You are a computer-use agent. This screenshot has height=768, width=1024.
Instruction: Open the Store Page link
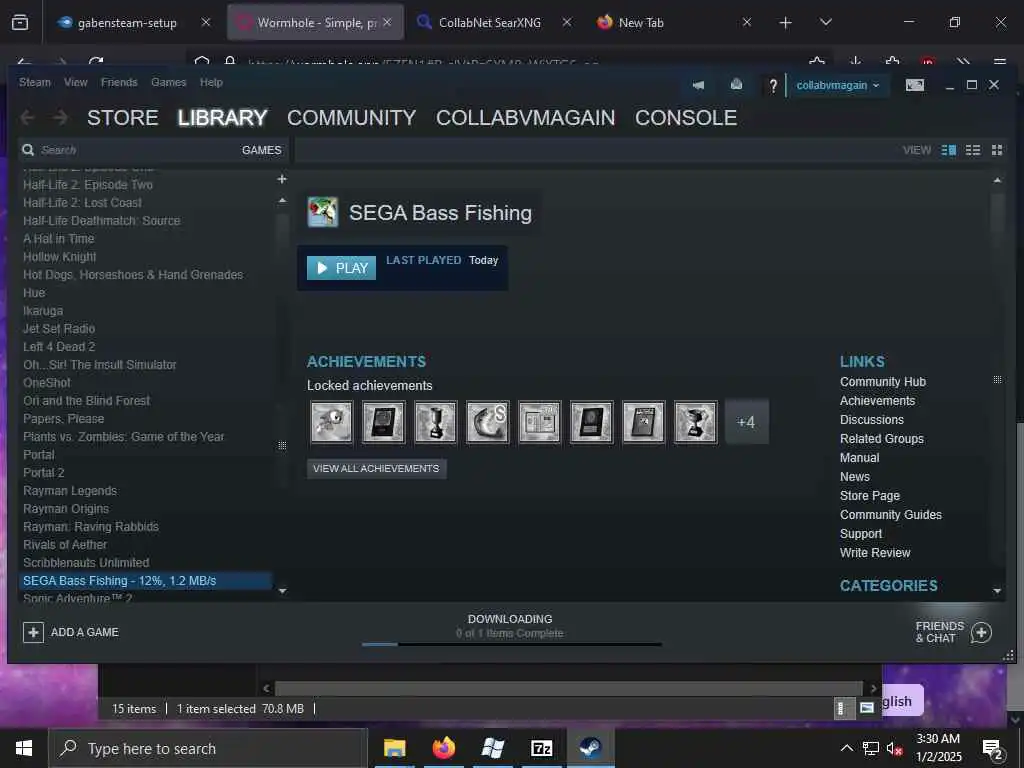(870, 496)
